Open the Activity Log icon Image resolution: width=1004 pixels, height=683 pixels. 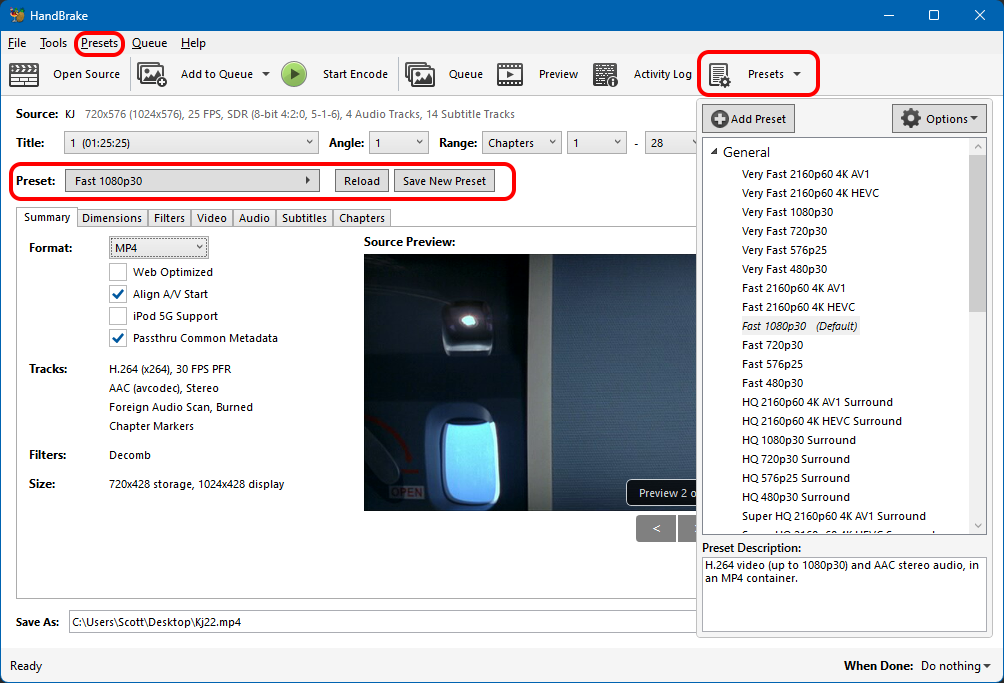click(x=605, y=74)
